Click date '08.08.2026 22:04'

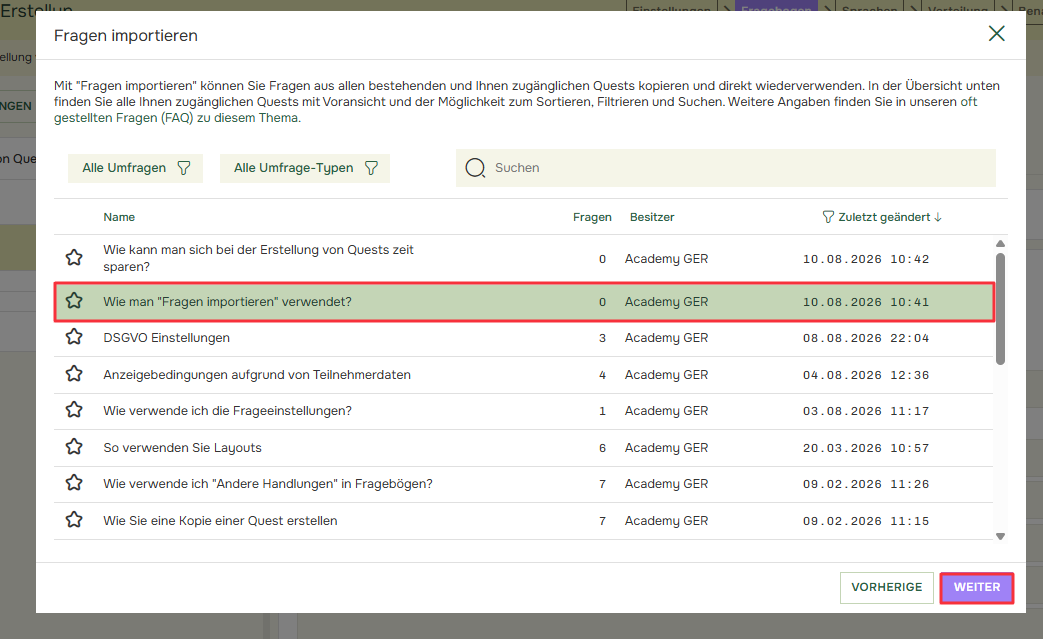click(865, 338)
